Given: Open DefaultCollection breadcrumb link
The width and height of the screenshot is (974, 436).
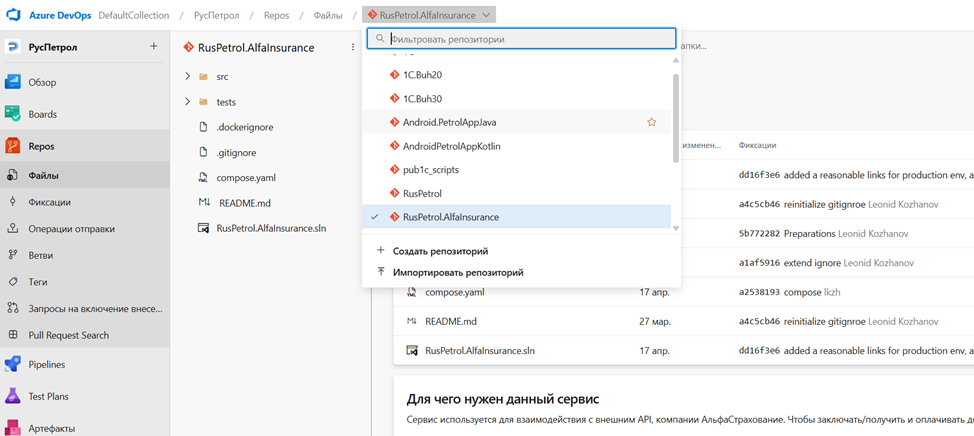Looking at the screenshot, I should (x=134, y=16).
